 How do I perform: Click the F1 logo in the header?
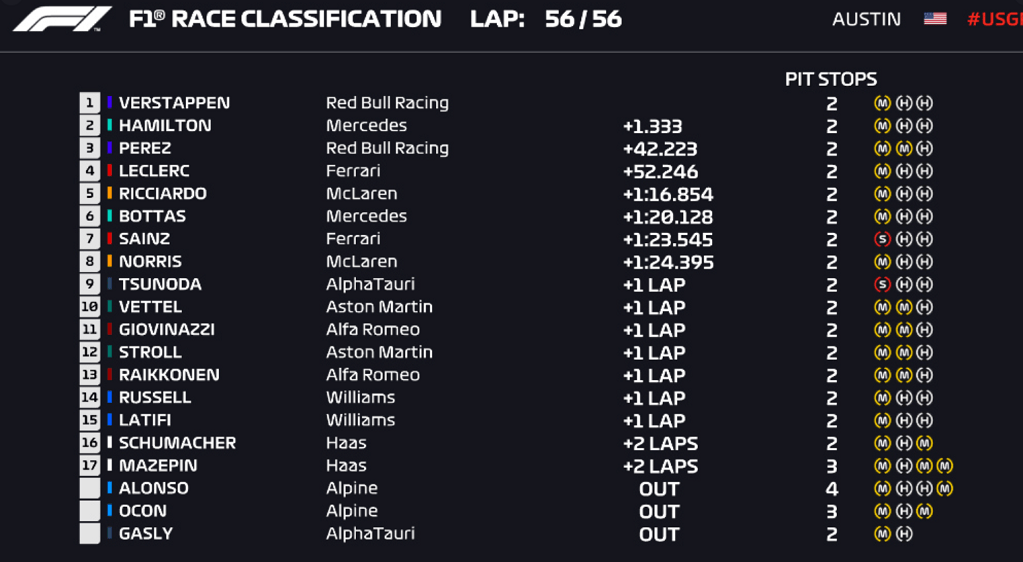click(x=62, y=19)
